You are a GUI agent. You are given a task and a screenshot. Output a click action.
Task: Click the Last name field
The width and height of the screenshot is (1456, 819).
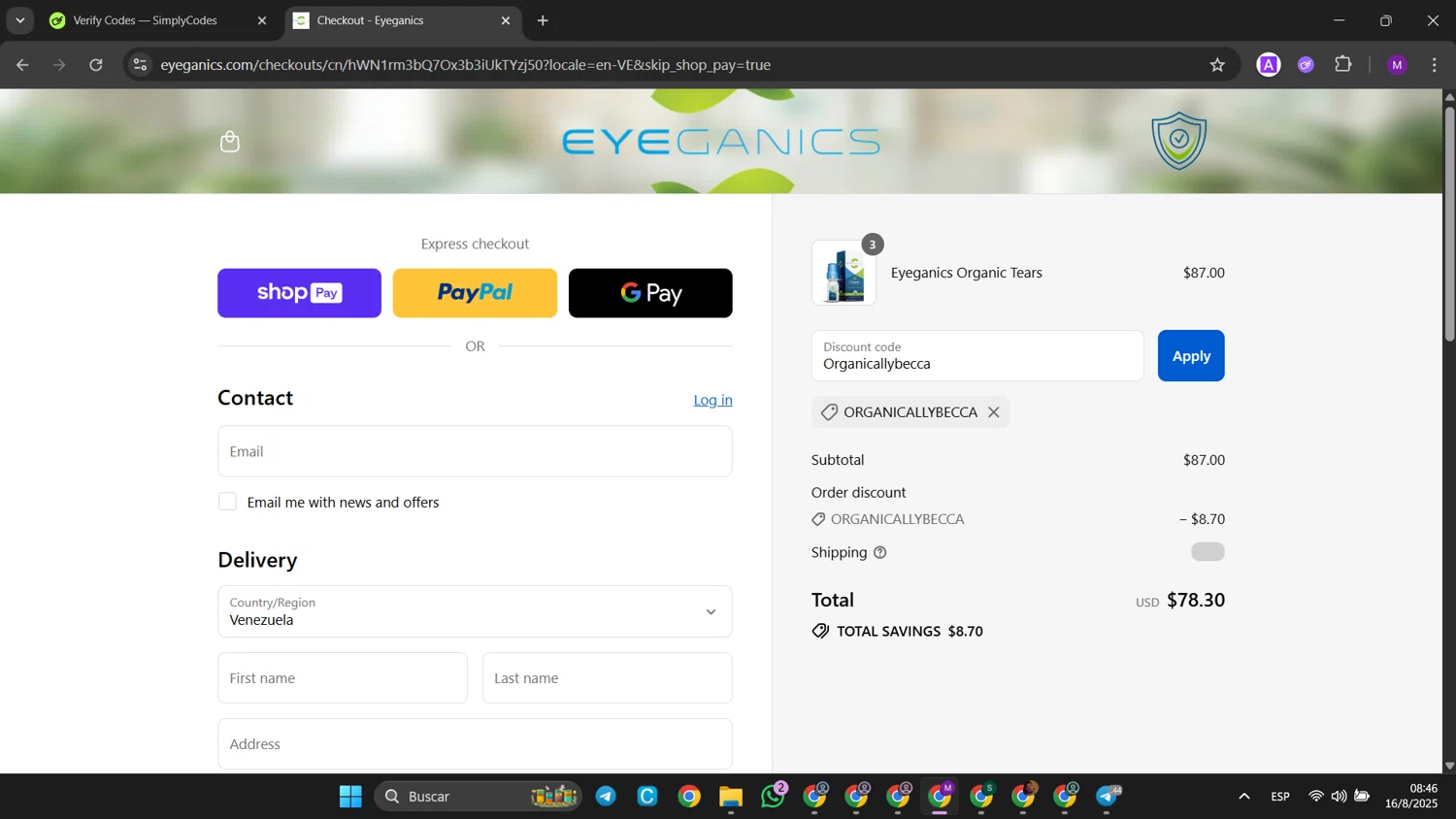pyautogui.click(x=608, y=678)
